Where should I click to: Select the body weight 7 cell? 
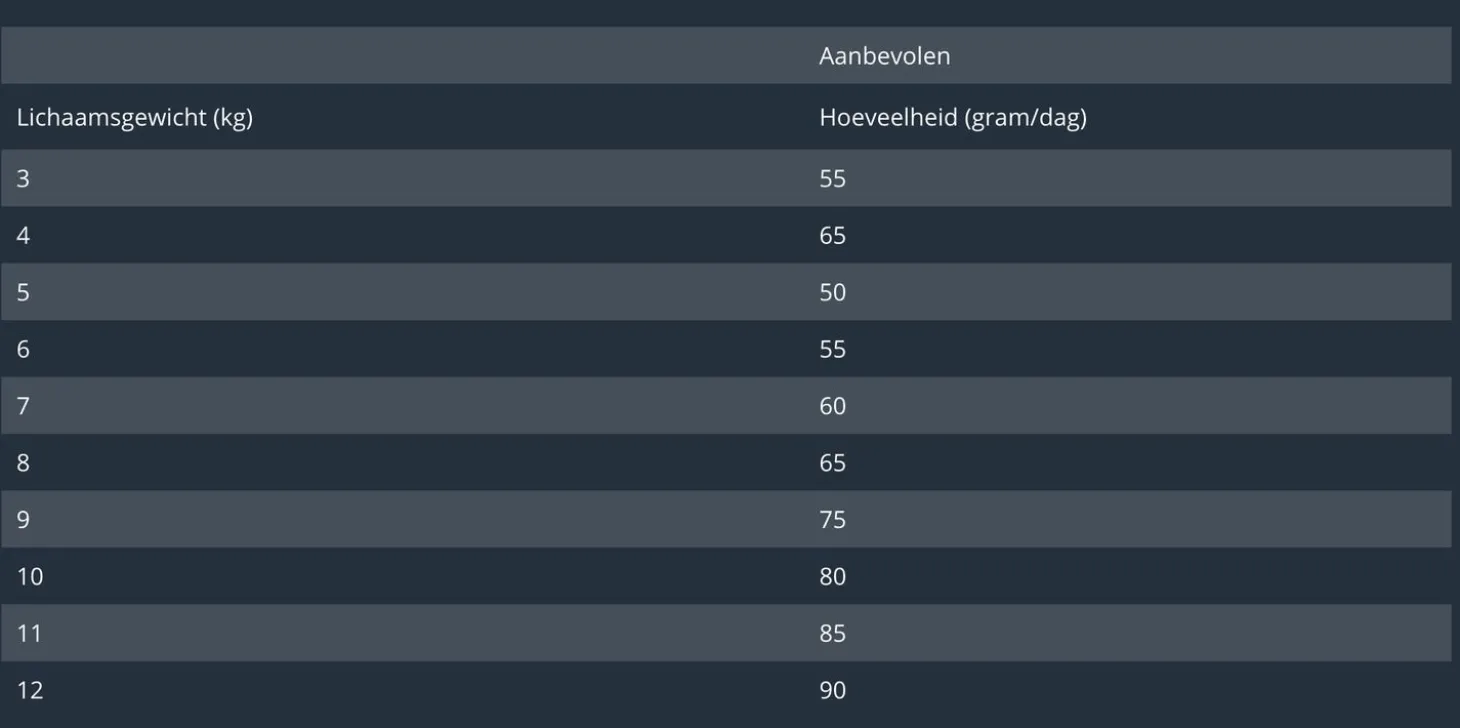23,406
